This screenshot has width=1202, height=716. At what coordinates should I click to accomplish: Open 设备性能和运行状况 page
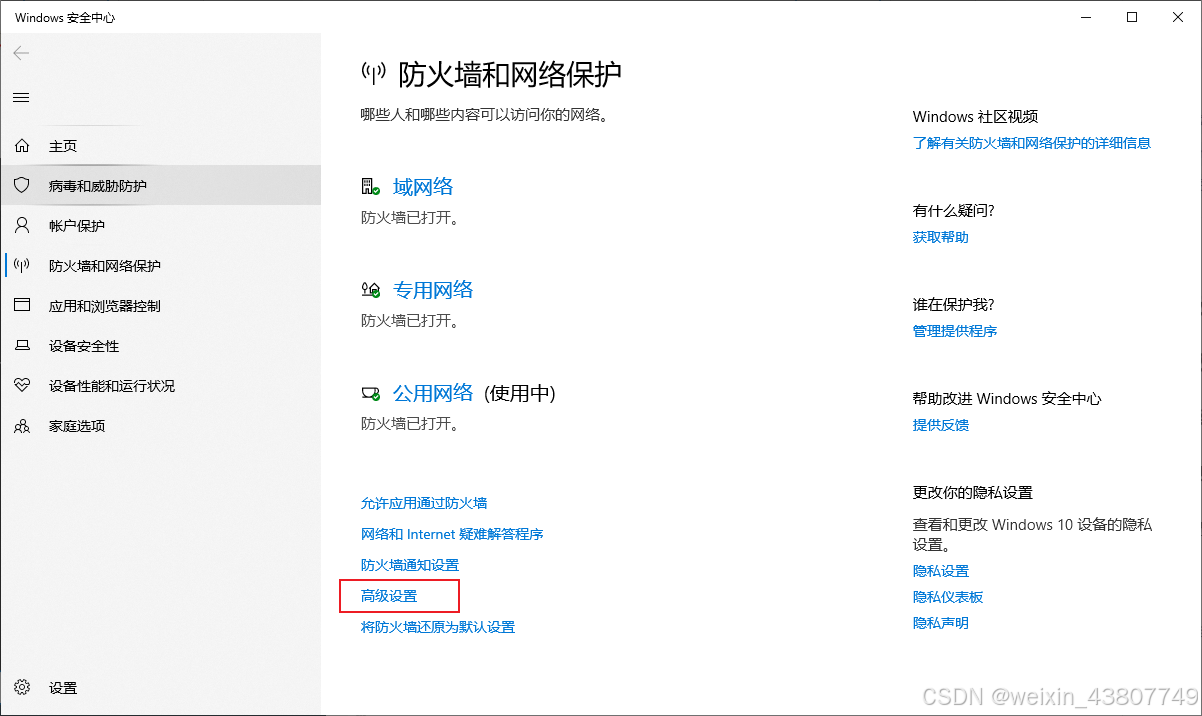click(160, 386)
